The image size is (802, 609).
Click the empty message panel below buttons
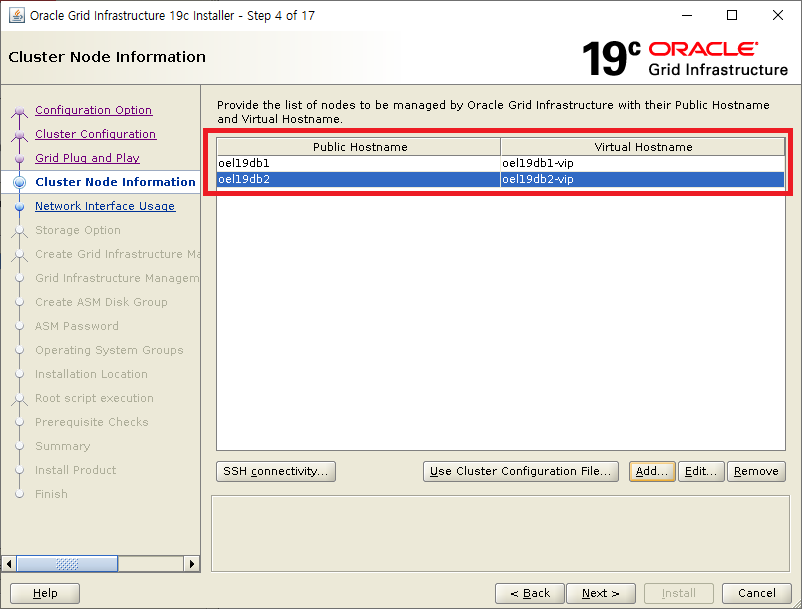click(x=501, y=533)
